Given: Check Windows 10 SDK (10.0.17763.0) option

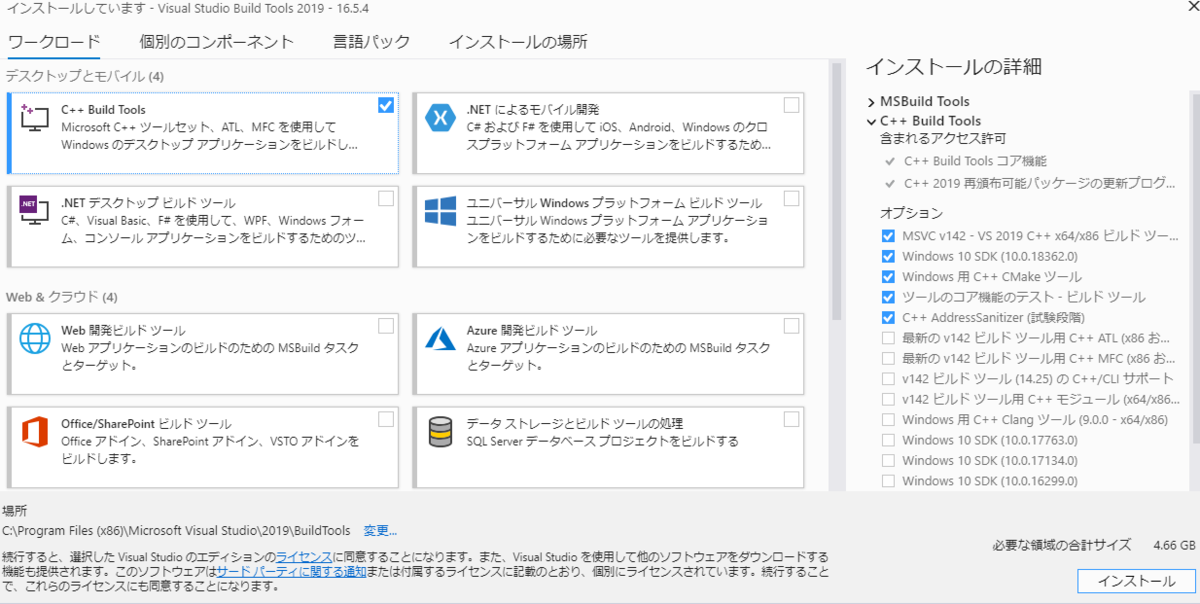Looking at the screenshot, I should [888, 440].
